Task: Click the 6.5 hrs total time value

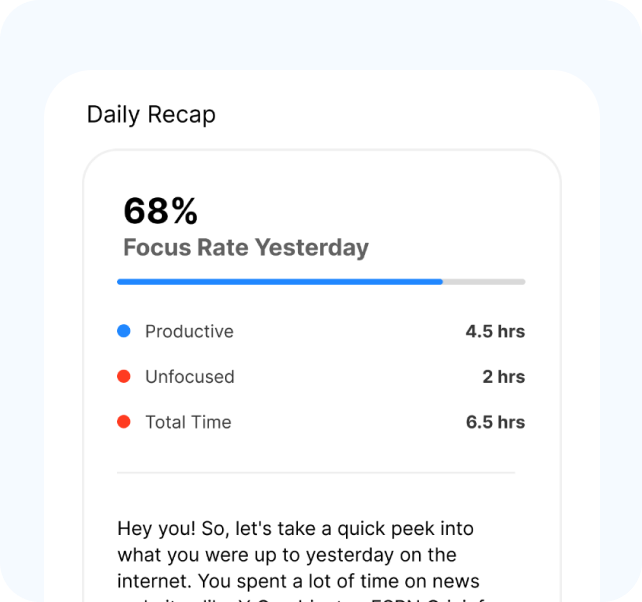Action: pos(495,422)
